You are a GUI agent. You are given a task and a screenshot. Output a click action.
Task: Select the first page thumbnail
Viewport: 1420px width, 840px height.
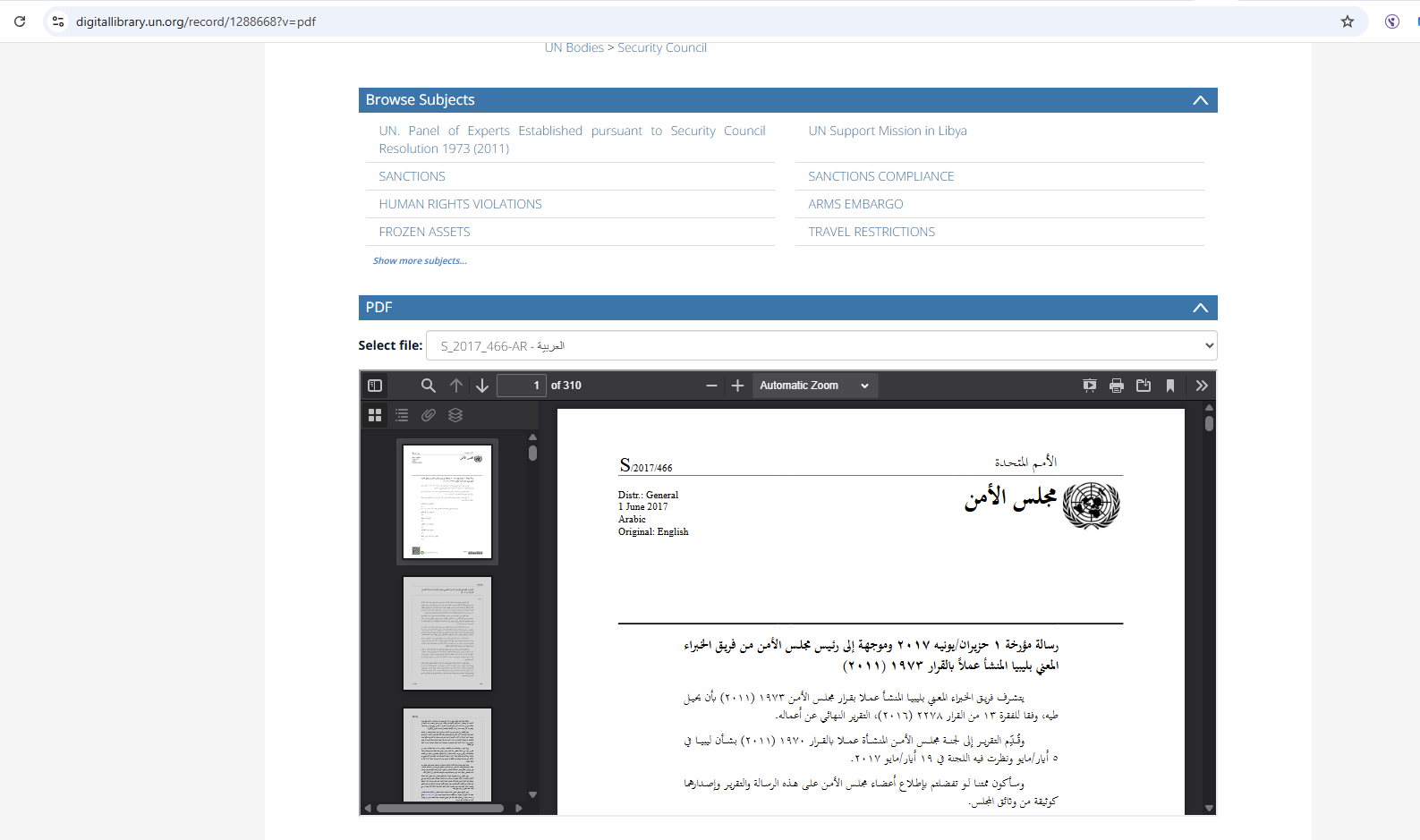pyautogui.click(x=447, y=502)
